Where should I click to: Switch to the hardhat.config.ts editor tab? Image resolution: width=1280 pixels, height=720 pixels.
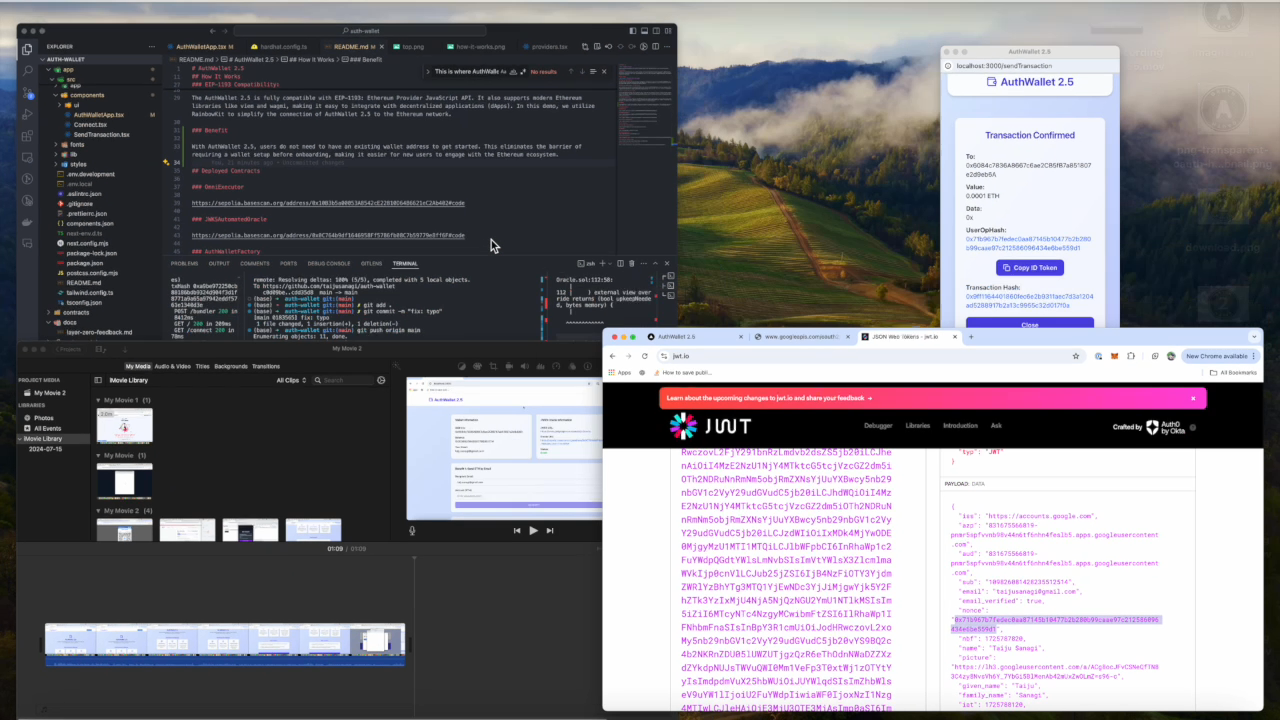[x=283, y=46]
